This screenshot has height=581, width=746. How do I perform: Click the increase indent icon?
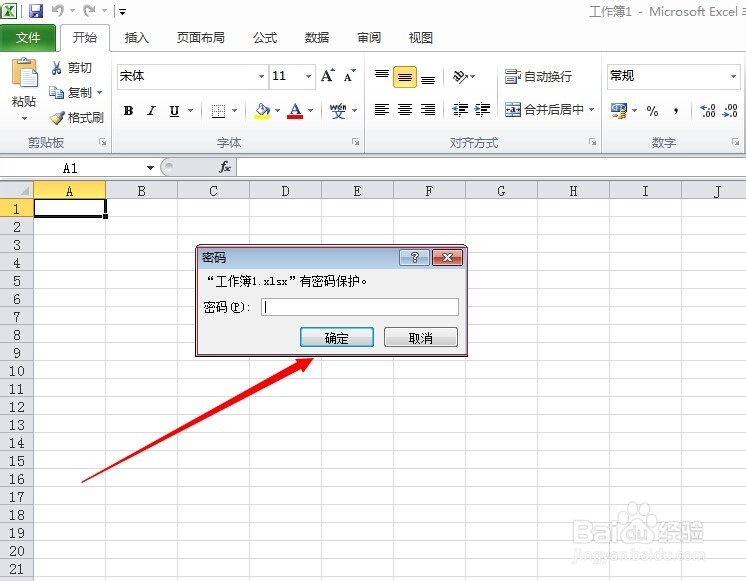(482, 110)
